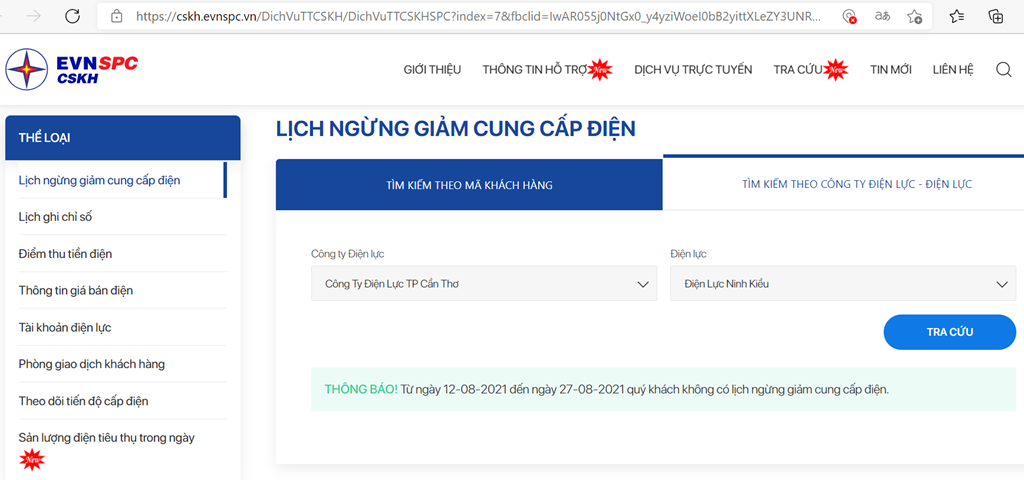Open the translate page icon

coord(882,16)
